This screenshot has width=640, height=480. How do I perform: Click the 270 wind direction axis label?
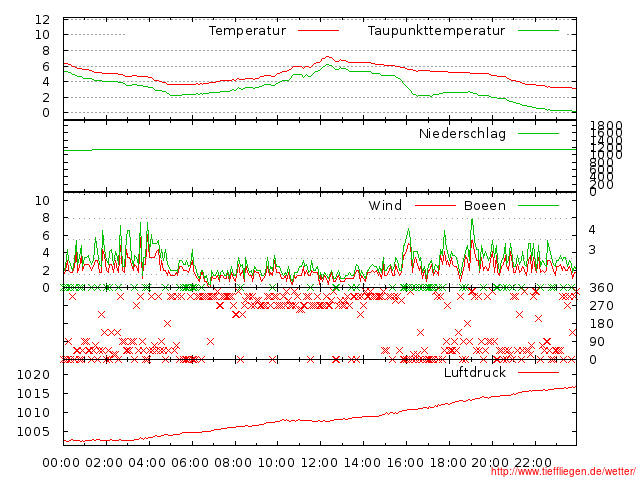[x=601, y=306]
